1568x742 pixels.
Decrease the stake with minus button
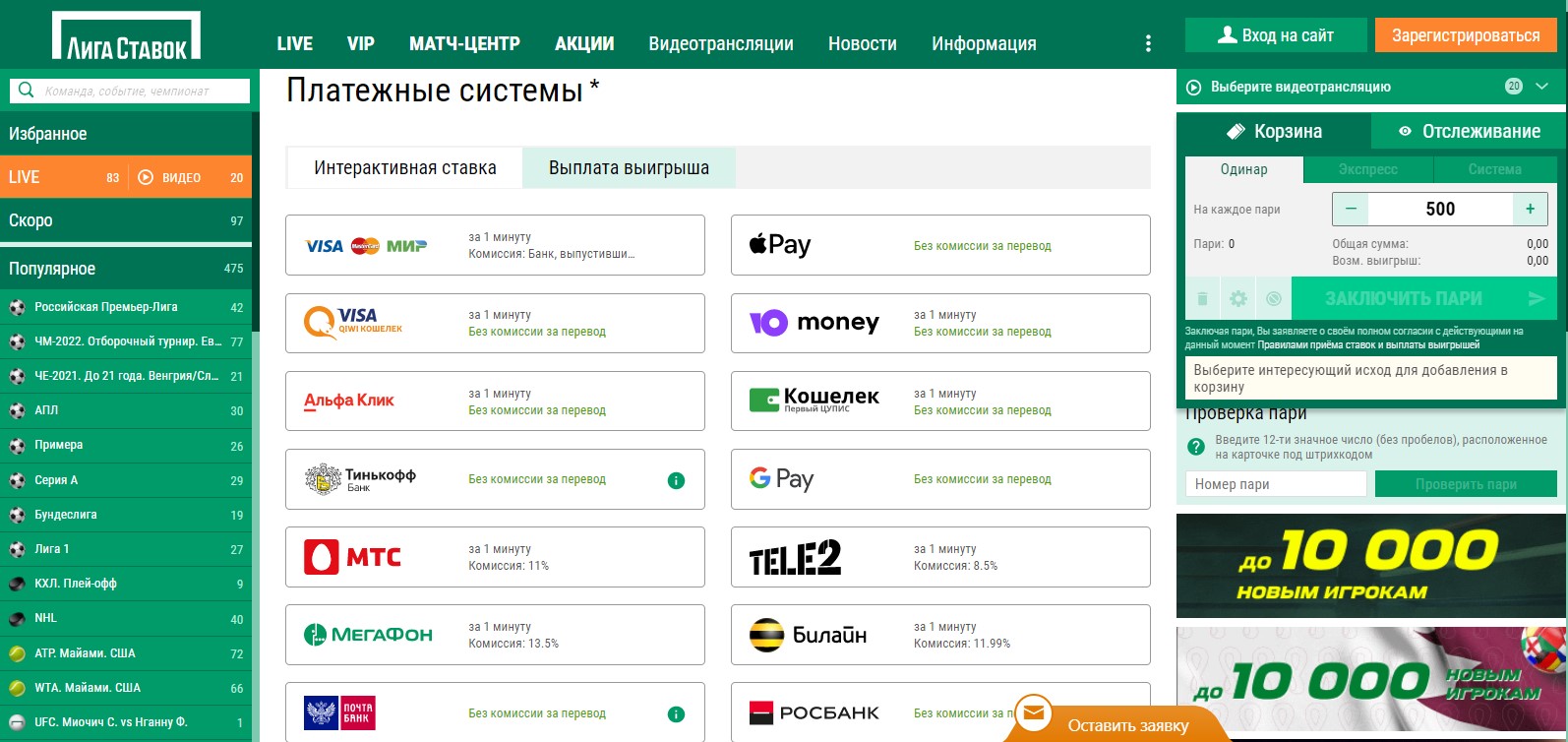click(x=1351, y=209)
